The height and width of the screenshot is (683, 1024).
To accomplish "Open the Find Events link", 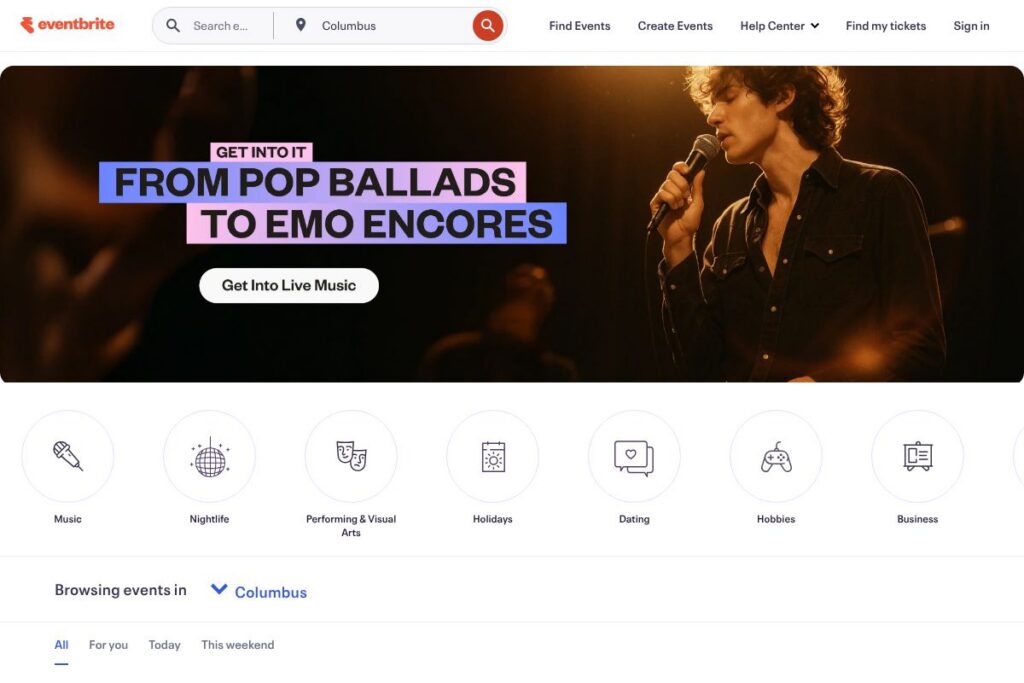I will coord(580,25).
